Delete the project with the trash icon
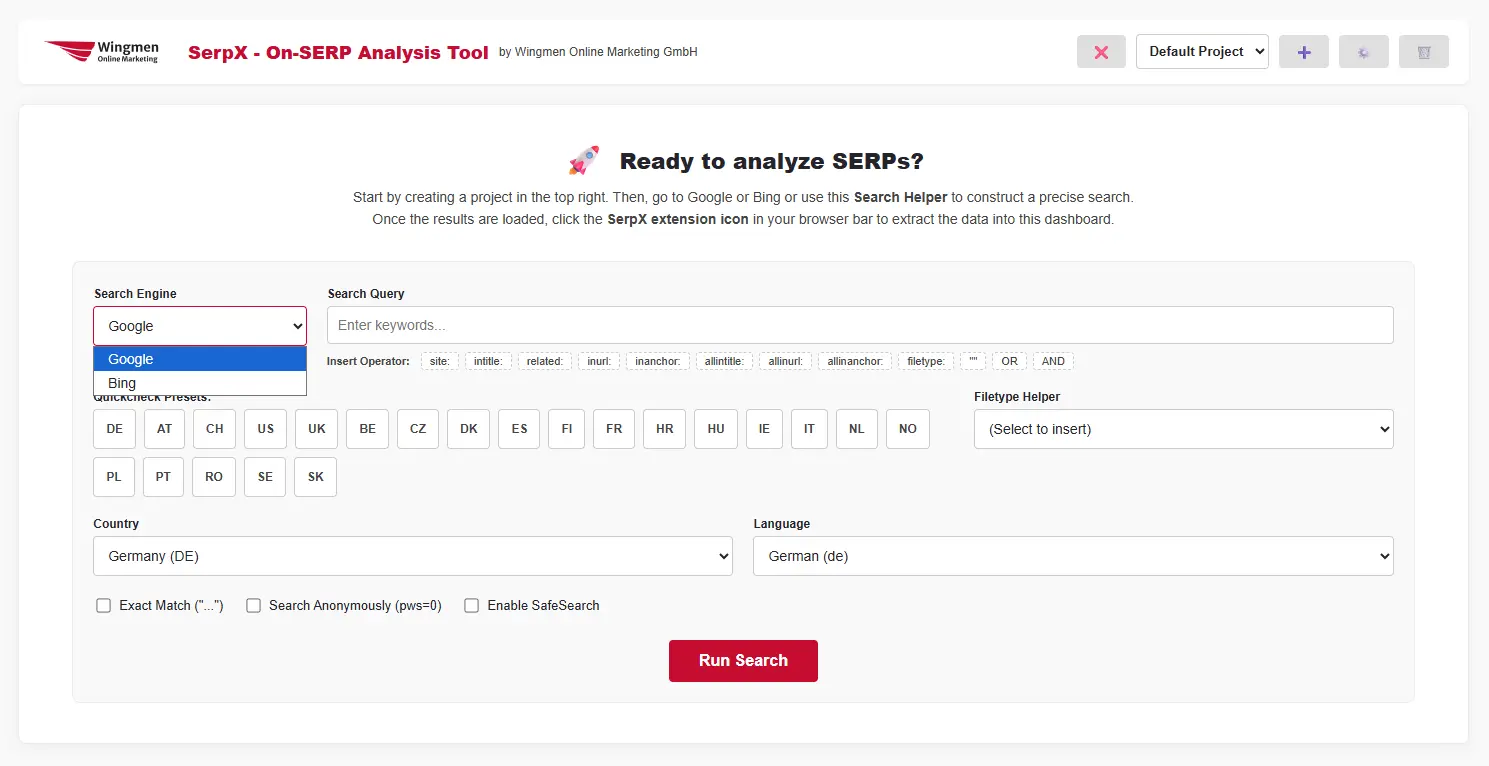Image resolution: width=1489 pixels, height=766 pixels. [1424, 52]
